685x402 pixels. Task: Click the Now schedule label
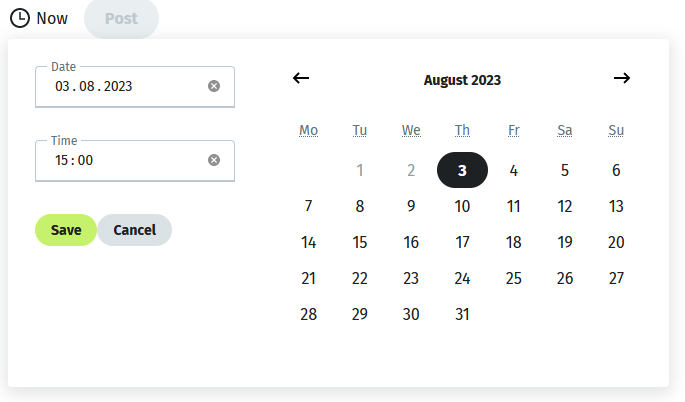pos(52,18)
